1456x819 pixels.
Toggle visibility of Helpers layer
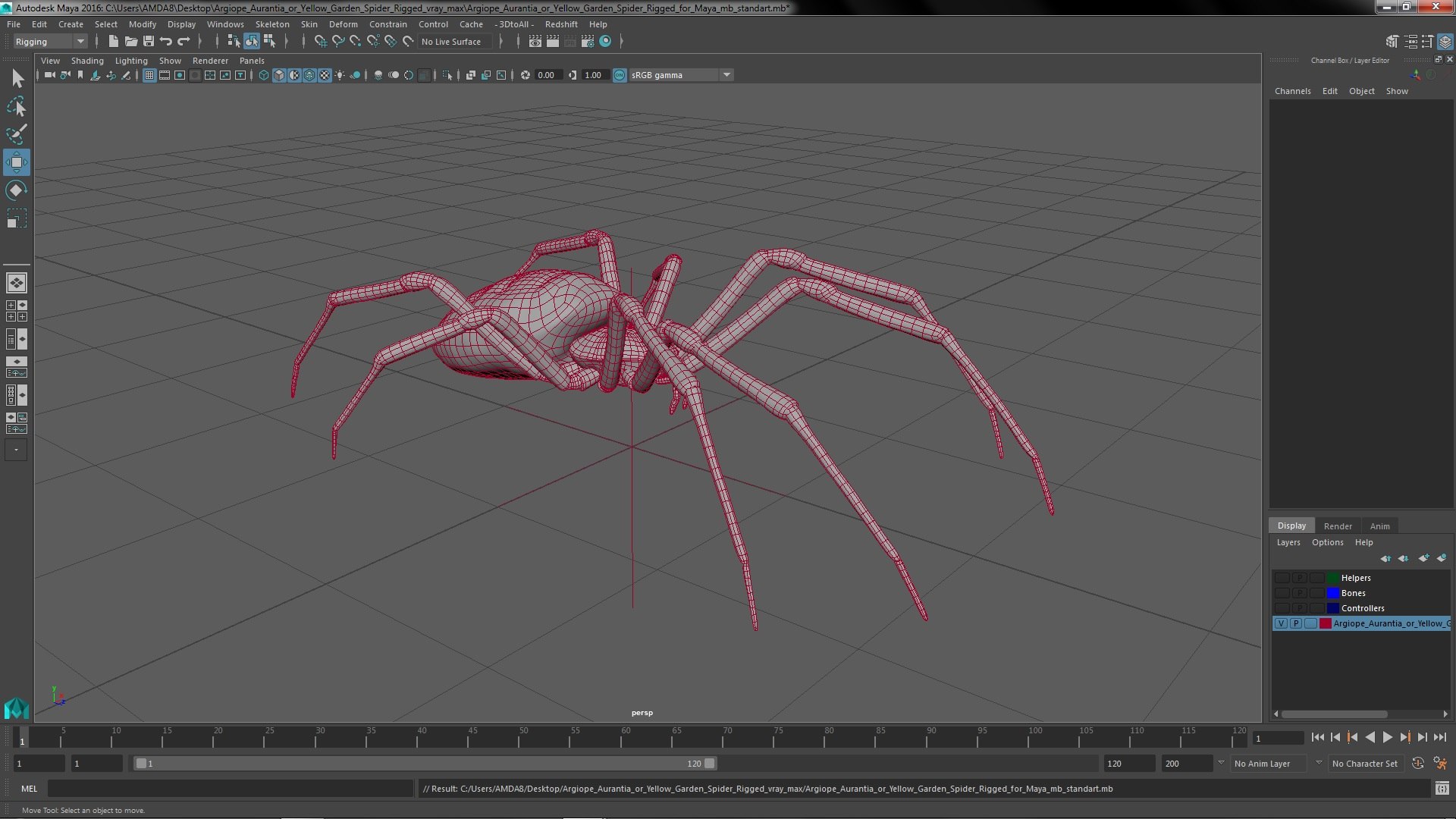coord(1282,578)
